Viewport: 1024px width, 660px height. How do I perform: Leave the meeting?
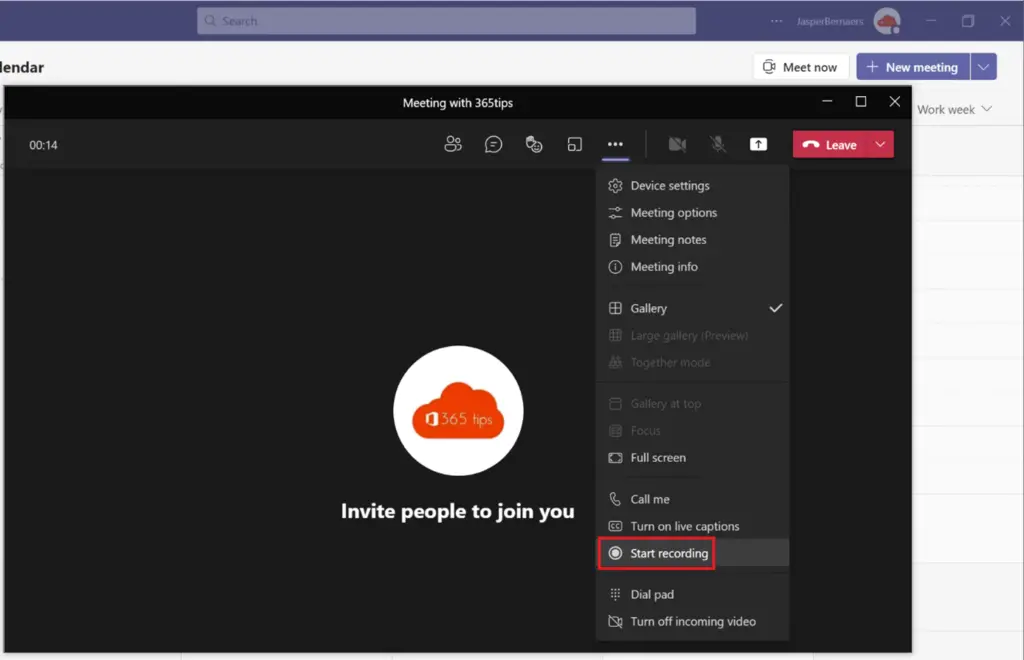coord(830,145)
